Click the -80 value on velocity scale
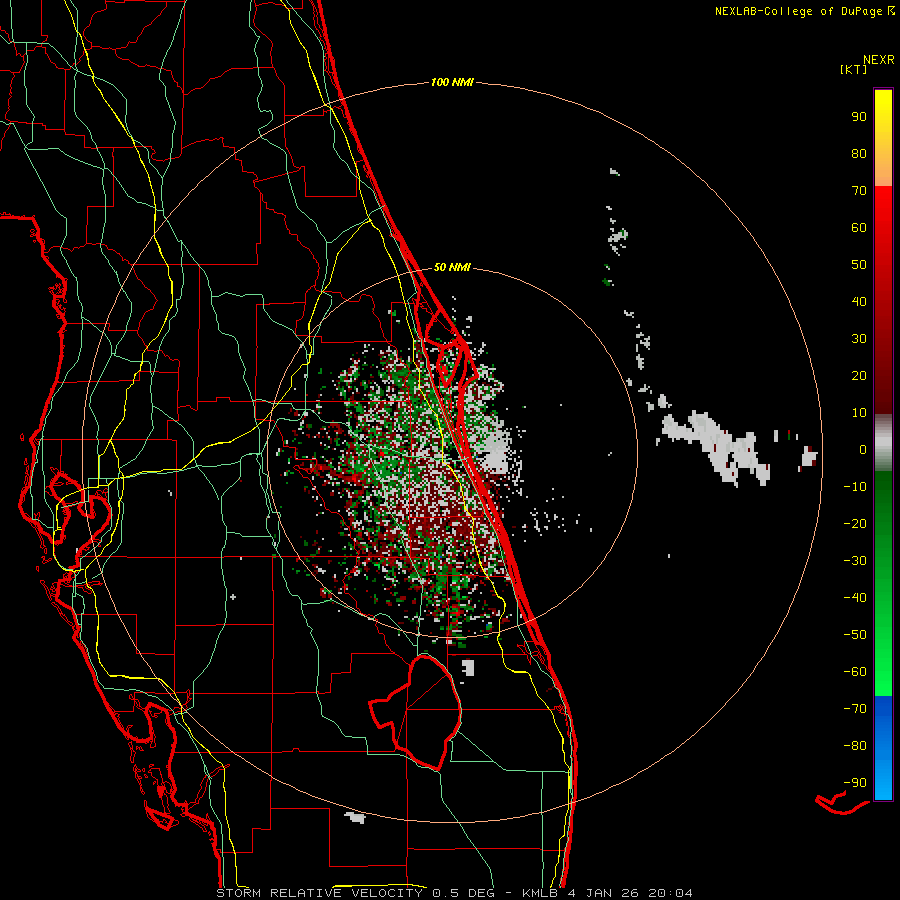The image size is (900, 900). [x=855, y=746]
